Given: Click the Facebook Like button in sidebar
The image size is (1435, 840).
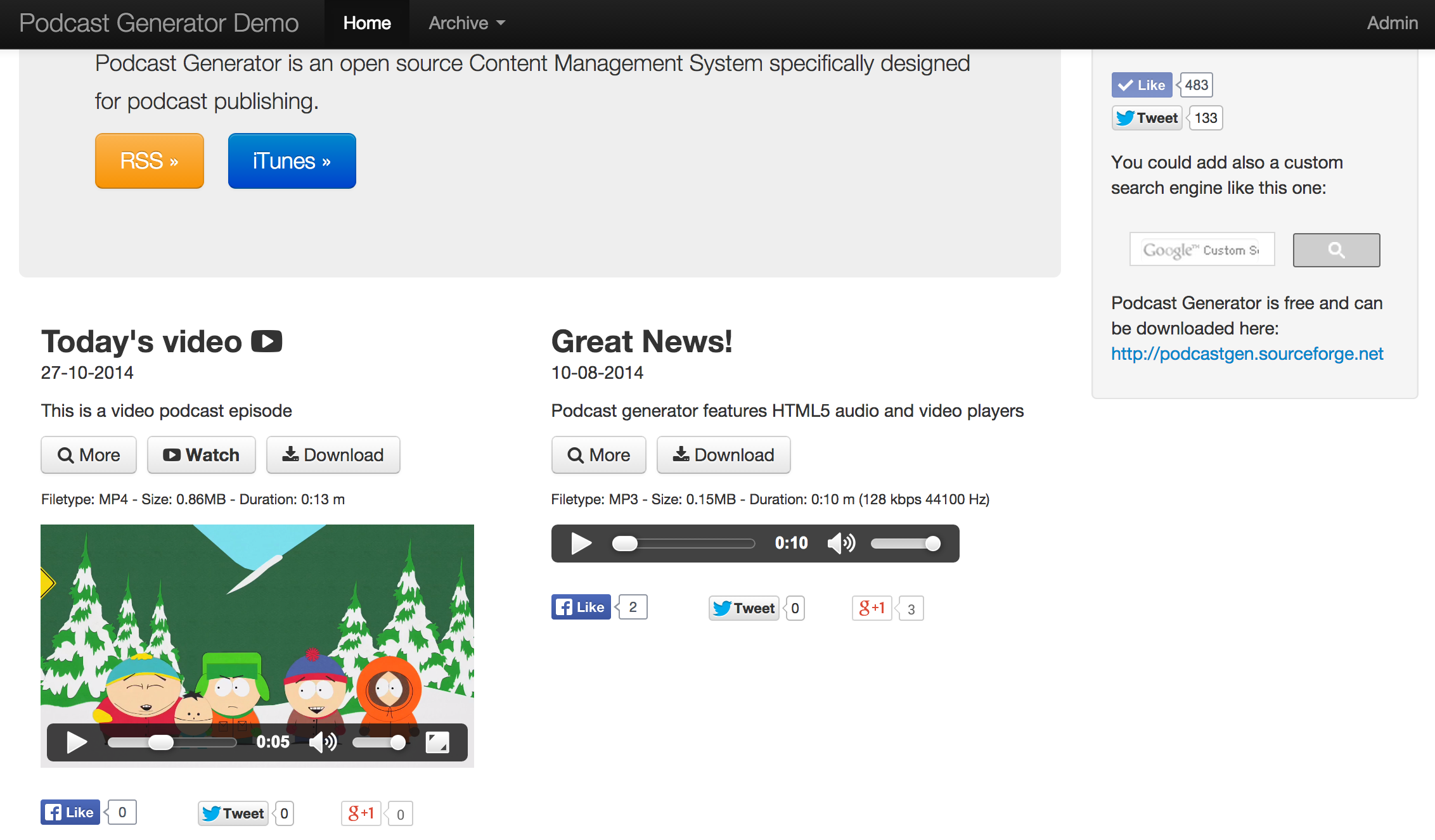Looking at the screenshot, I should tap(1140, 85).
